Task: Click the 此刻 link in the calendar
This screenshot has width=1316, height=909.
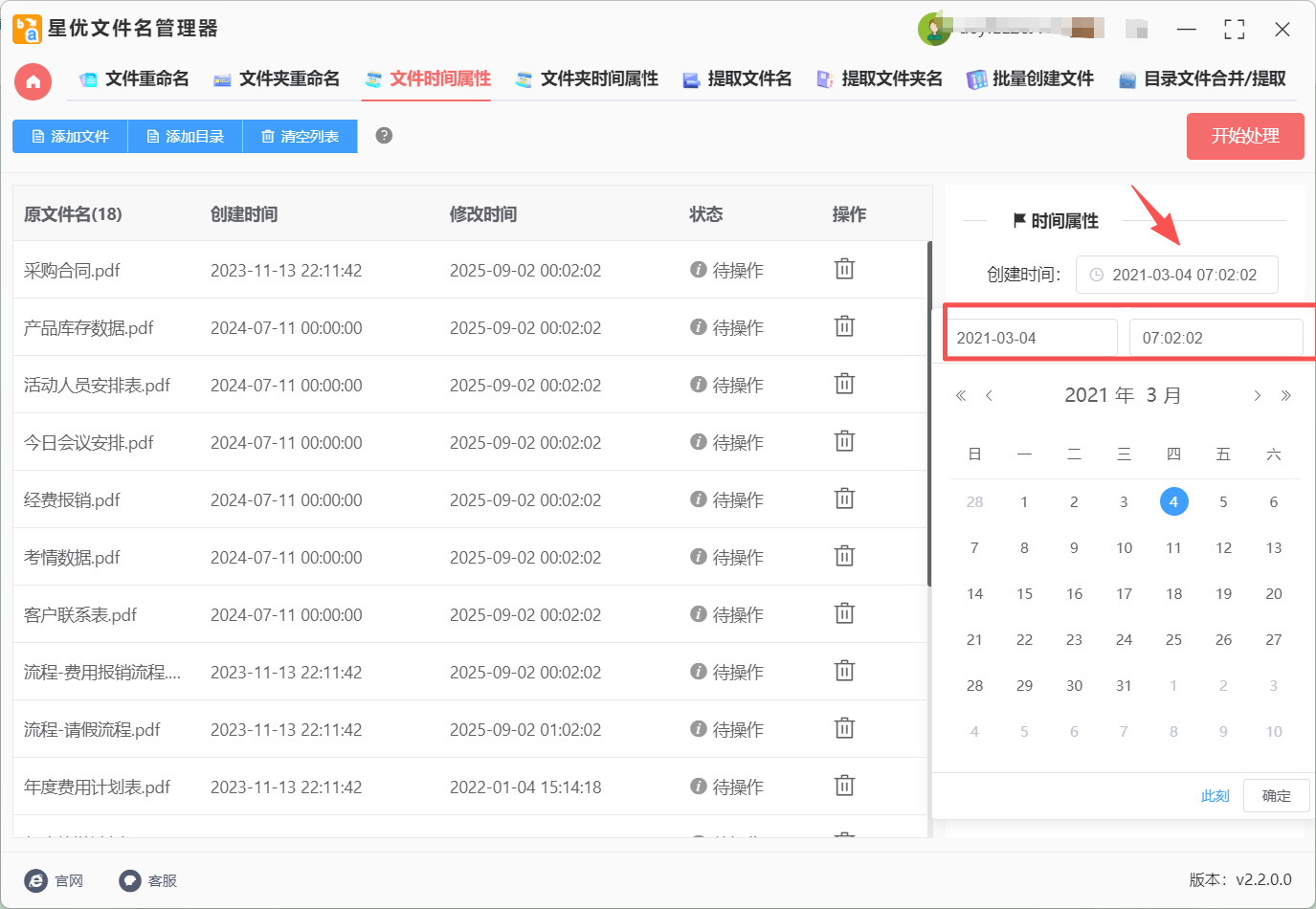Action: (1215, 796)
